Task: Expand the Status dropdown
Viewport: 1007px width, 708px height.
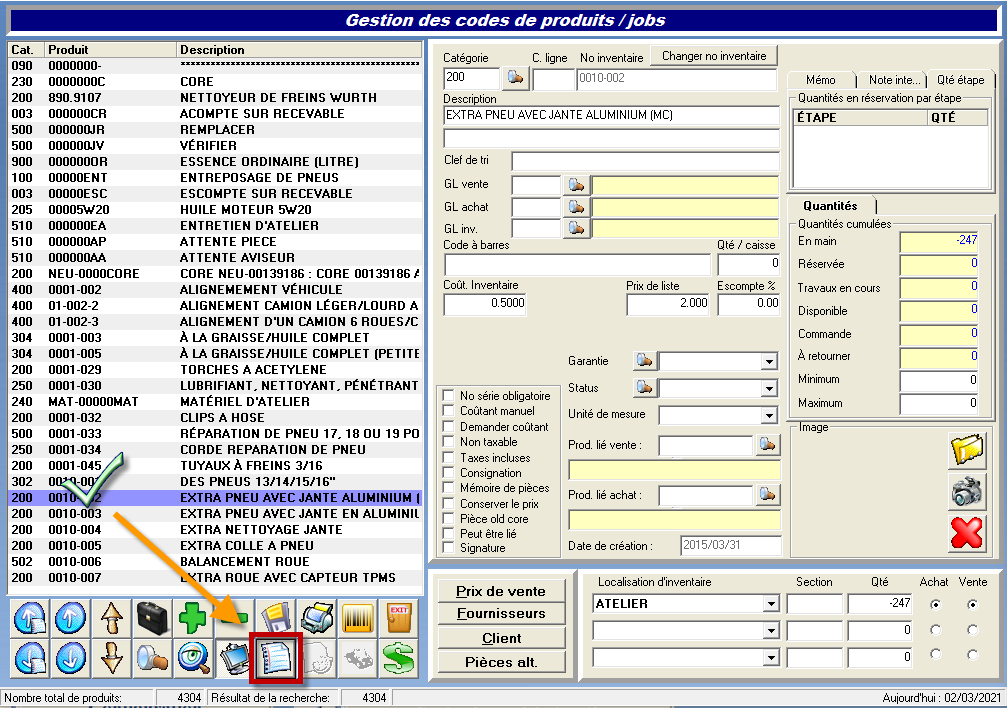Action: pyautogui.click(x=769, y=389)
